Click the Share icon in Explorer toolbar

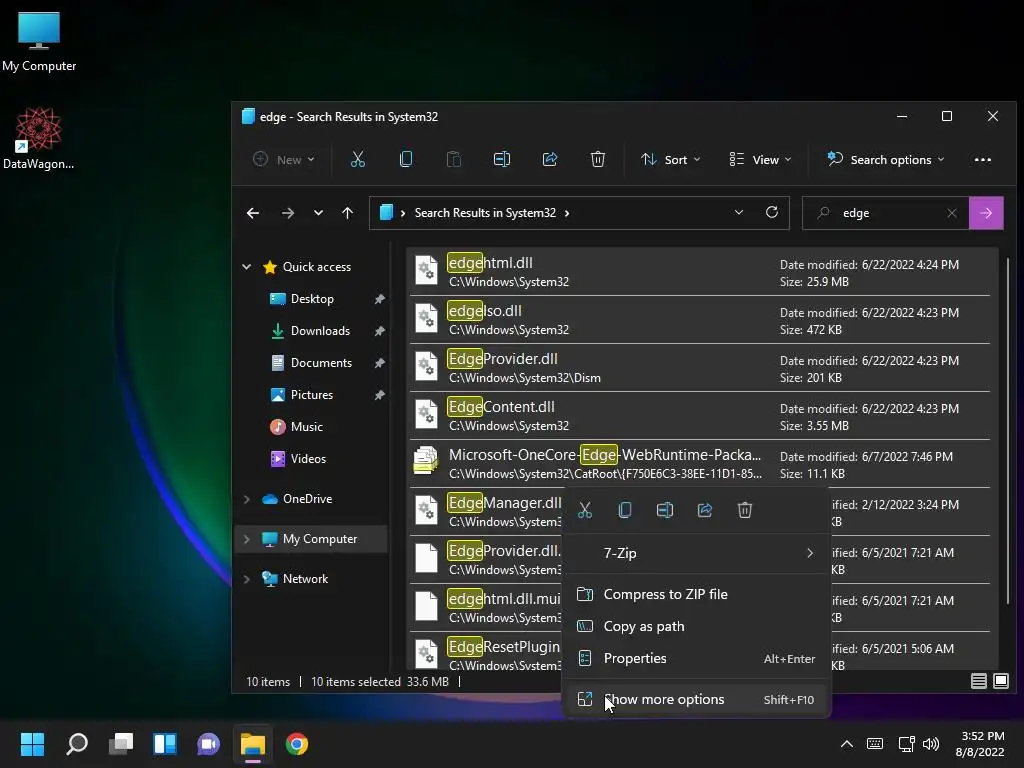click(550, 159)
